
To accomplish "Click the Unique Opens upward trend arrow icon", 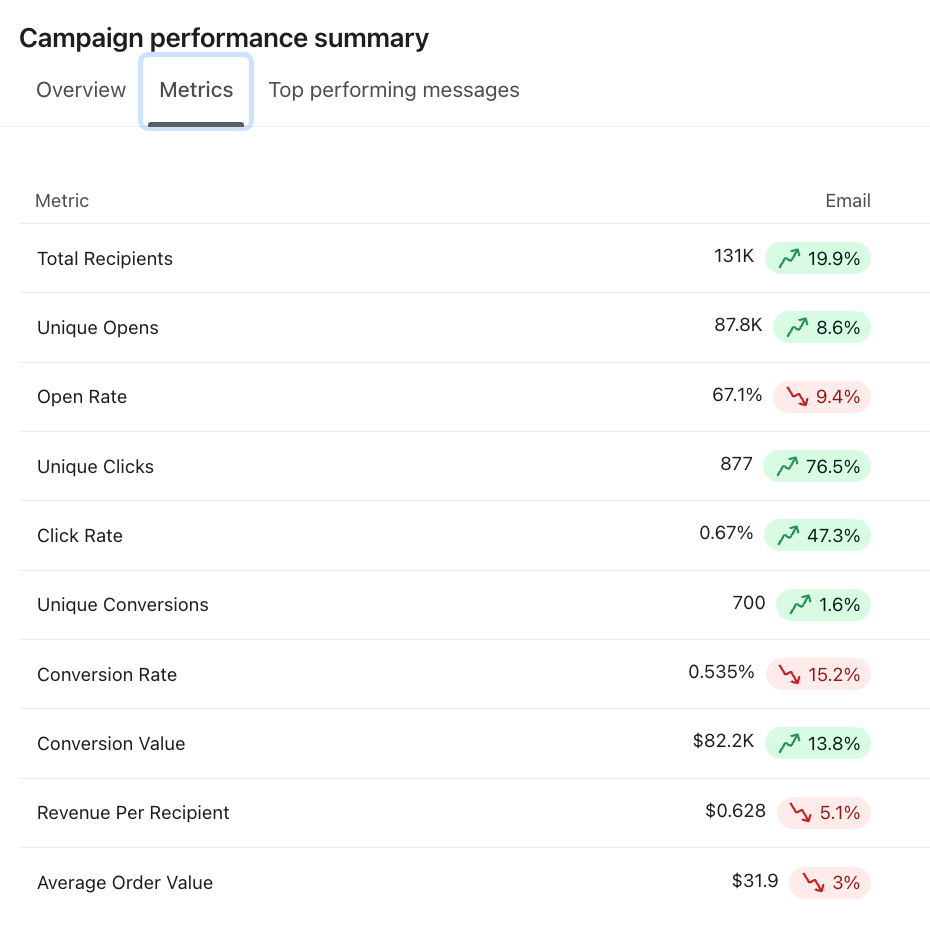I will (797, 328).
